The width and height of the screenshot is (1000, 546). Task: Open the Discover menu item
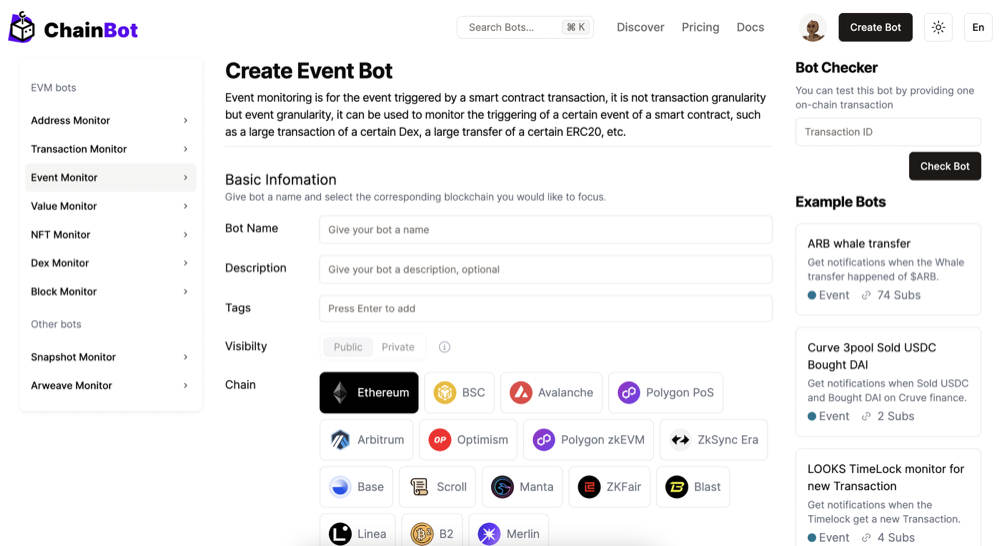point(640,28)
